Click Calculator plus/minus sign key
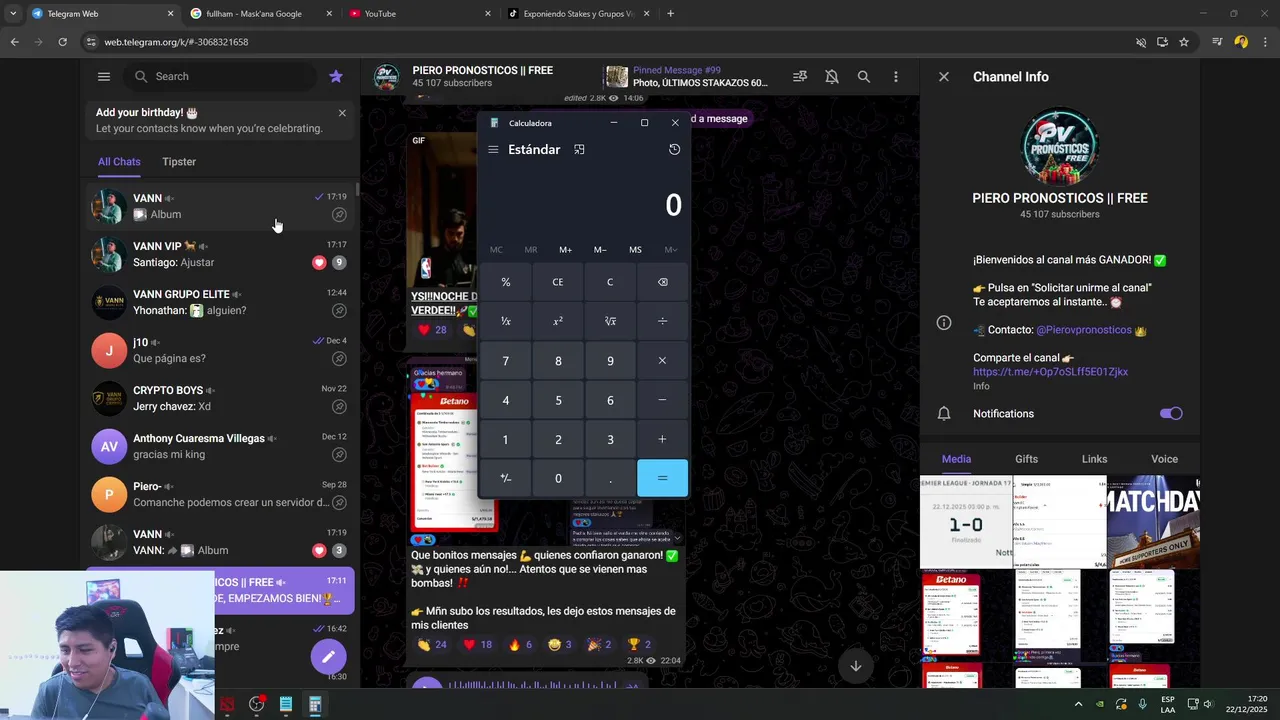Image resolution: width=1280 pixels, height=720 pixels. 505,478
